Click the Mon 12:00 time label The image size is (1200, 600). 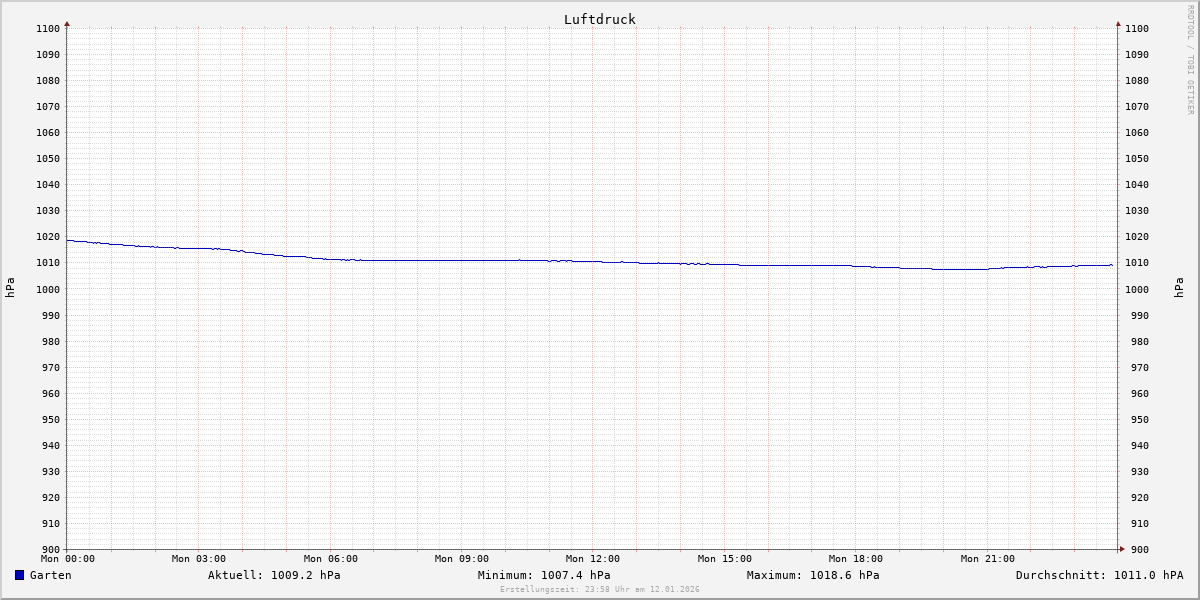593,559
